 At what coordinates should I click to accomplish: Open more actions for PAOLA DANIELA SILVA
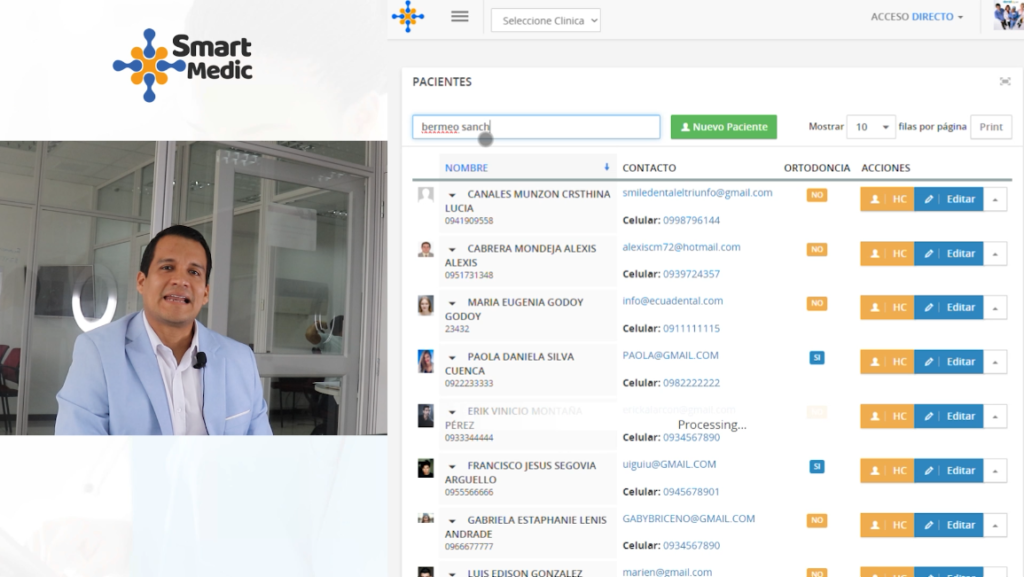click(x=995, y=362)
